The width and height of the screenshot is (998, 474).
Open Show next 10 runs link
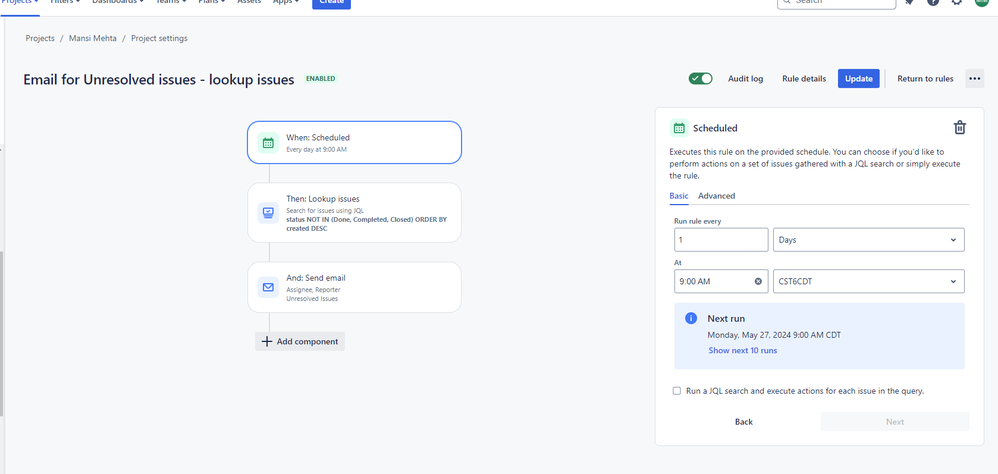point(742,351)
